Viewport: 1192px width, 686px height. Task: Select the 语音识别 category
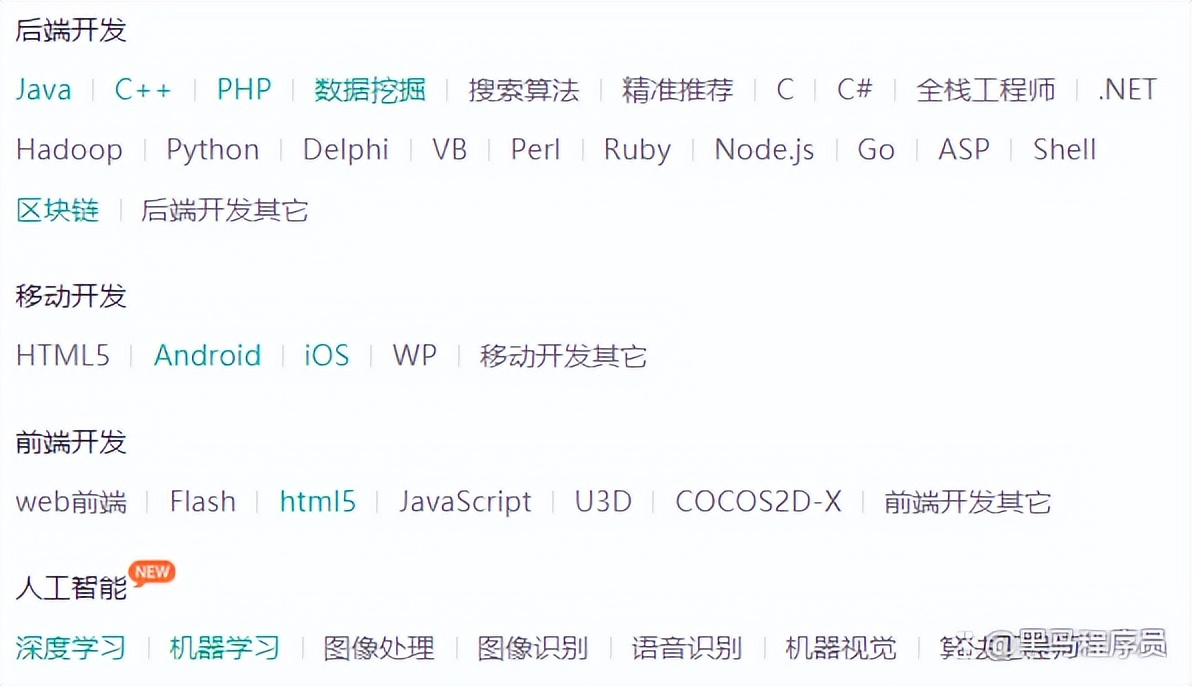coord(685,647)
